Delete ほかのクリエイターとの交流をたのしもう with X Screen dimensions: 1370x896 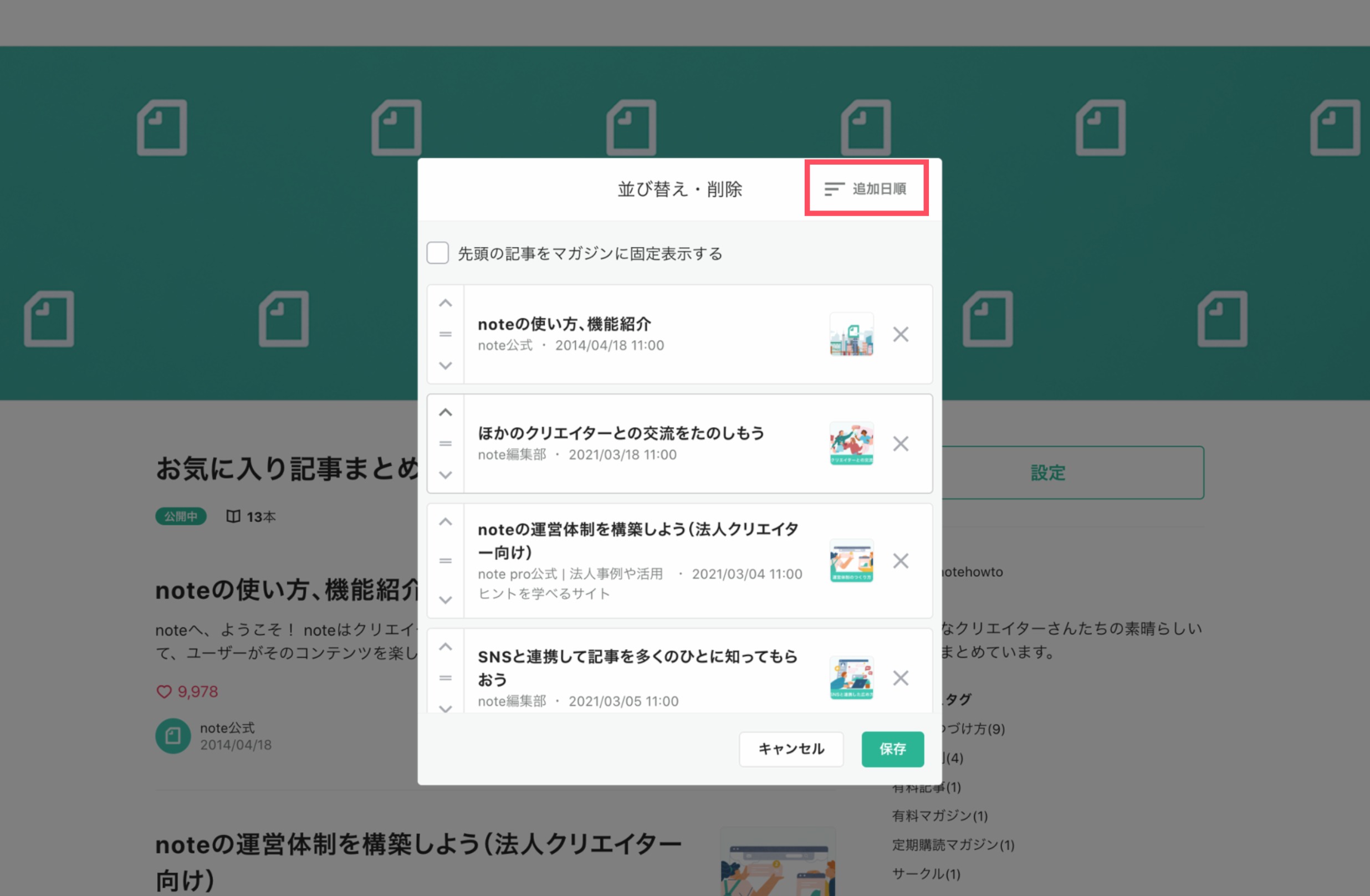pos(901,444)
